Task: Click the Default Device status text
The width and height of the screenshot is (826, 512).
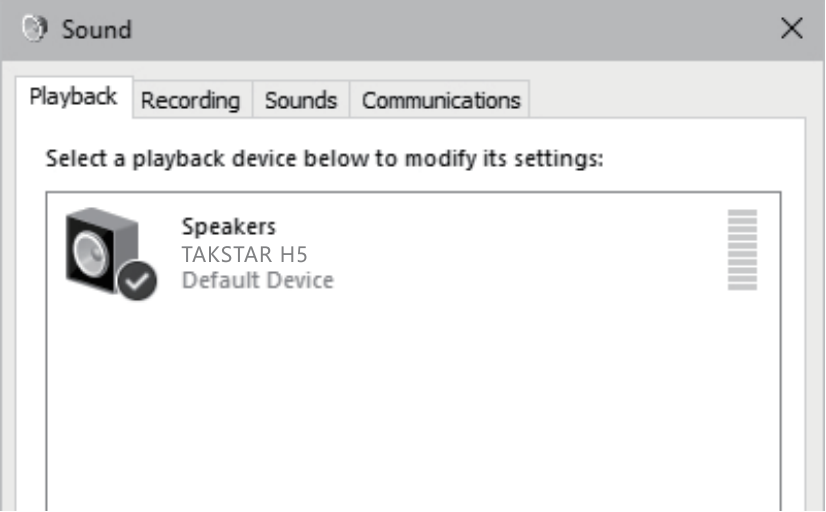Action: (x=257, y=280)
